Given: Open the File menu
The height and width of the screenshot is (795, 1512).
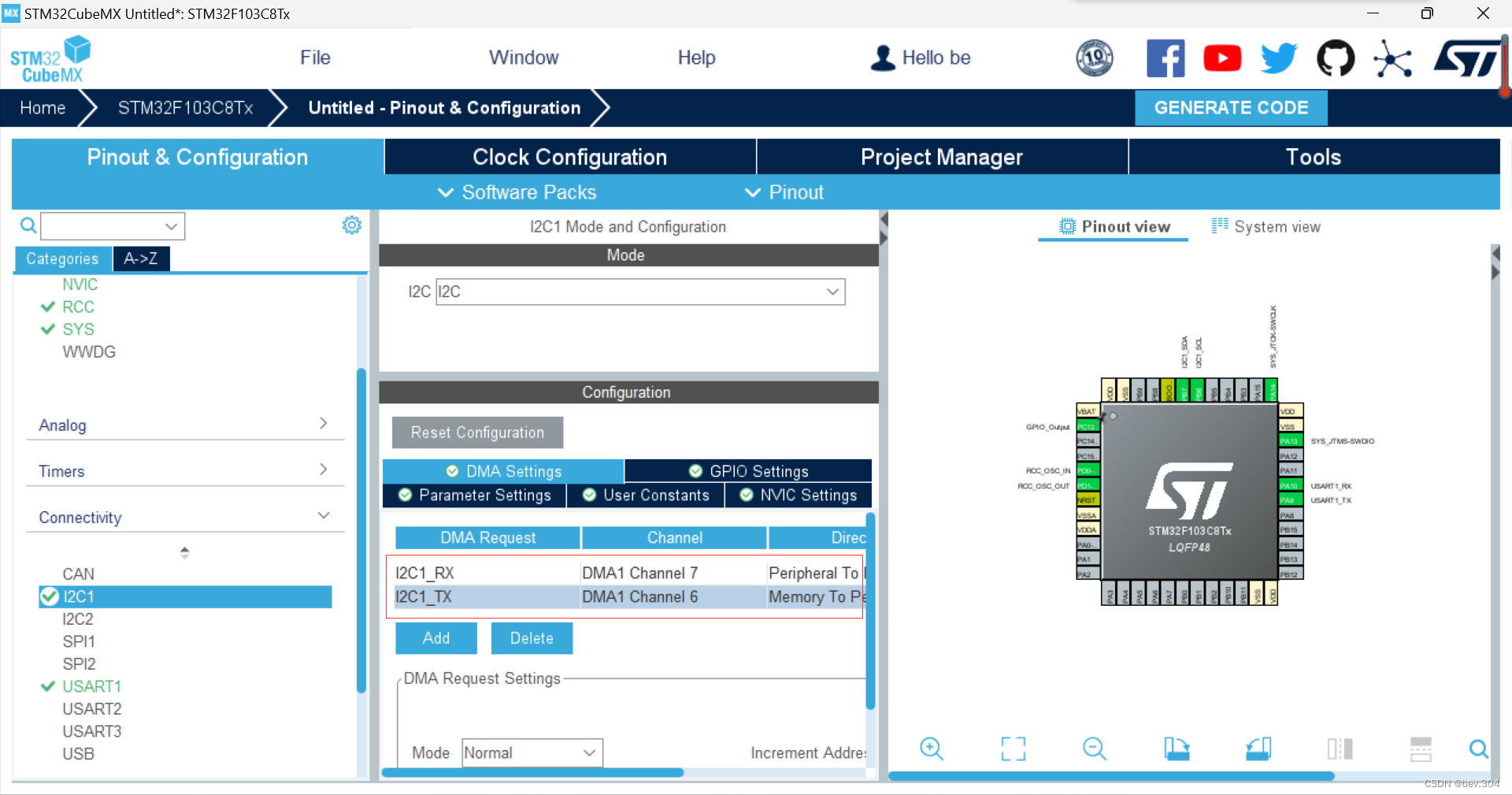Looking at the screenshot, I should (x=315, y=58).
